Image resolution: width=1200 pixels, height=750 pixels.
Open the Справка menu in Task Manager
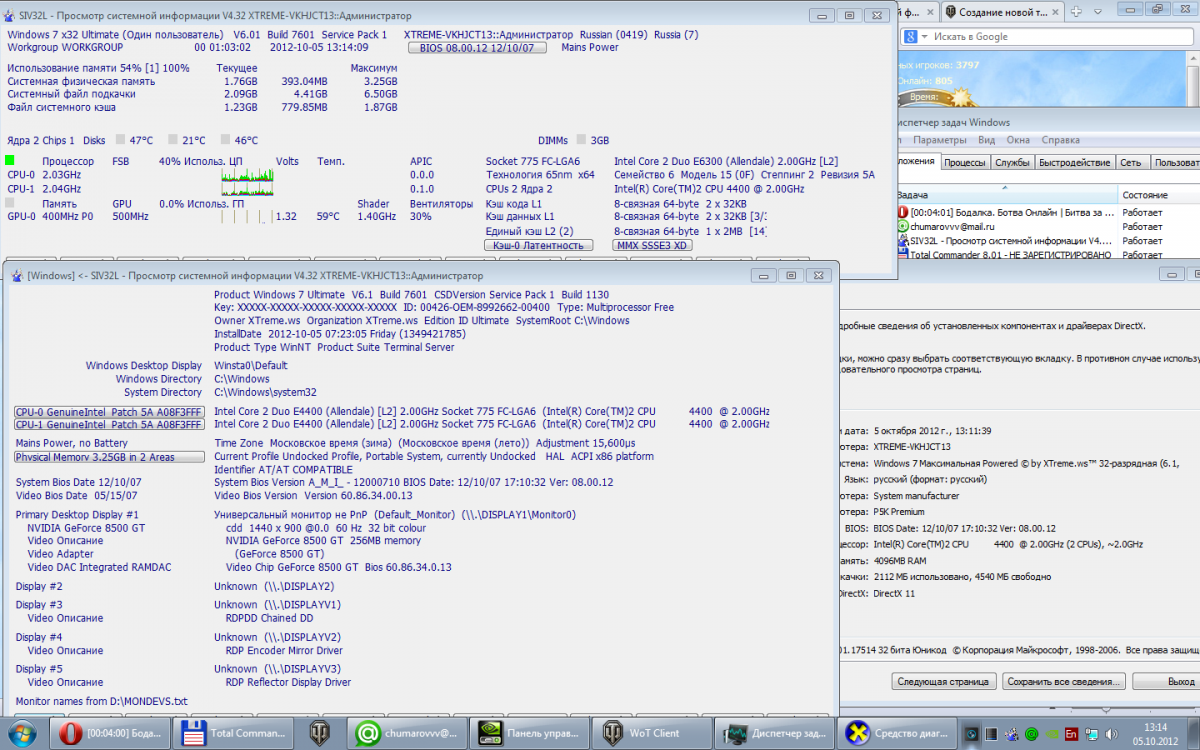click(x=1060, y=140)
